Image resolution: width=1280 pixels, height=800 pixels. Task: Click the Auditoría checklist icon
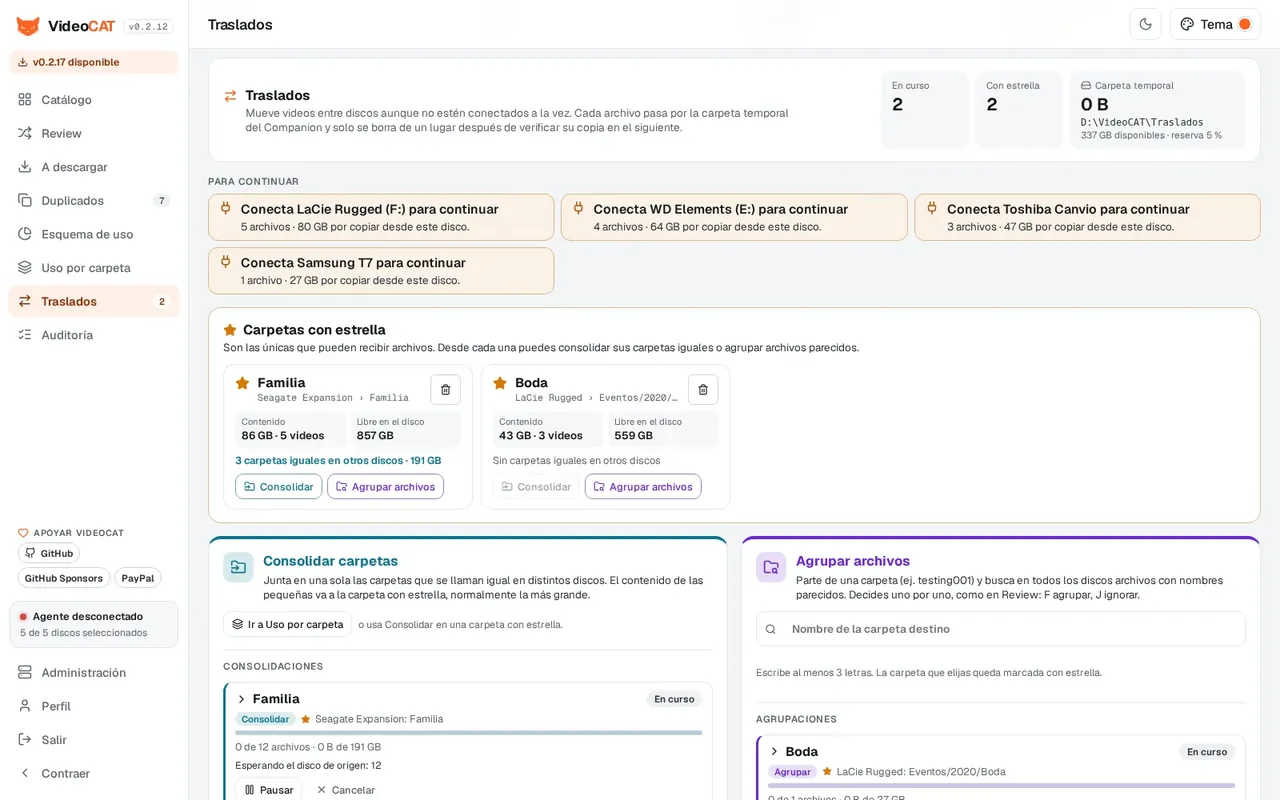tap(25, 335)
